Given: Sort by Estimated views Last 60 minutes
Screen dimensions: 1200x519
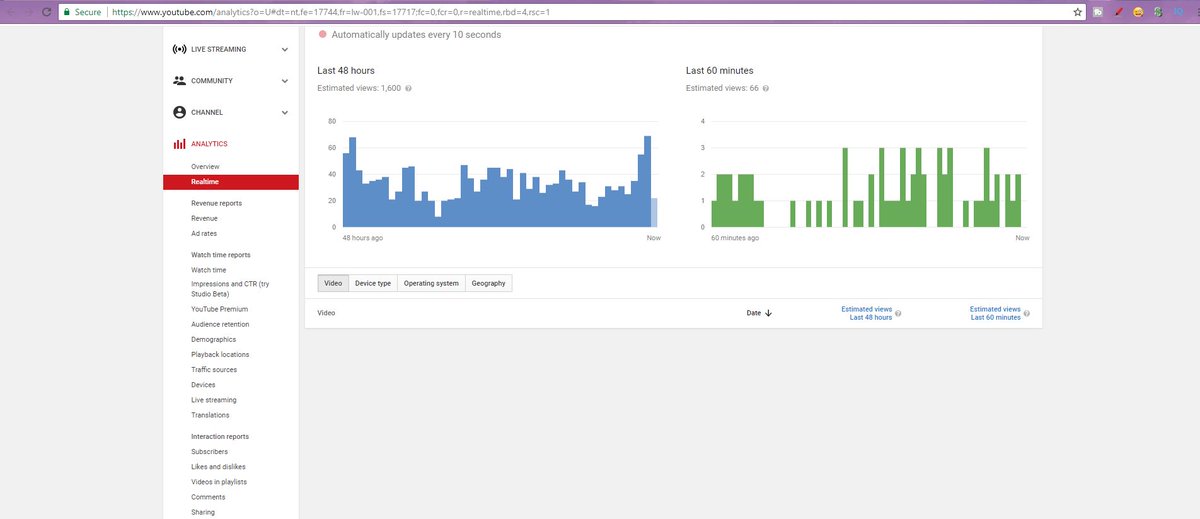Looking at the screenshot, I should tap(995, 313).
